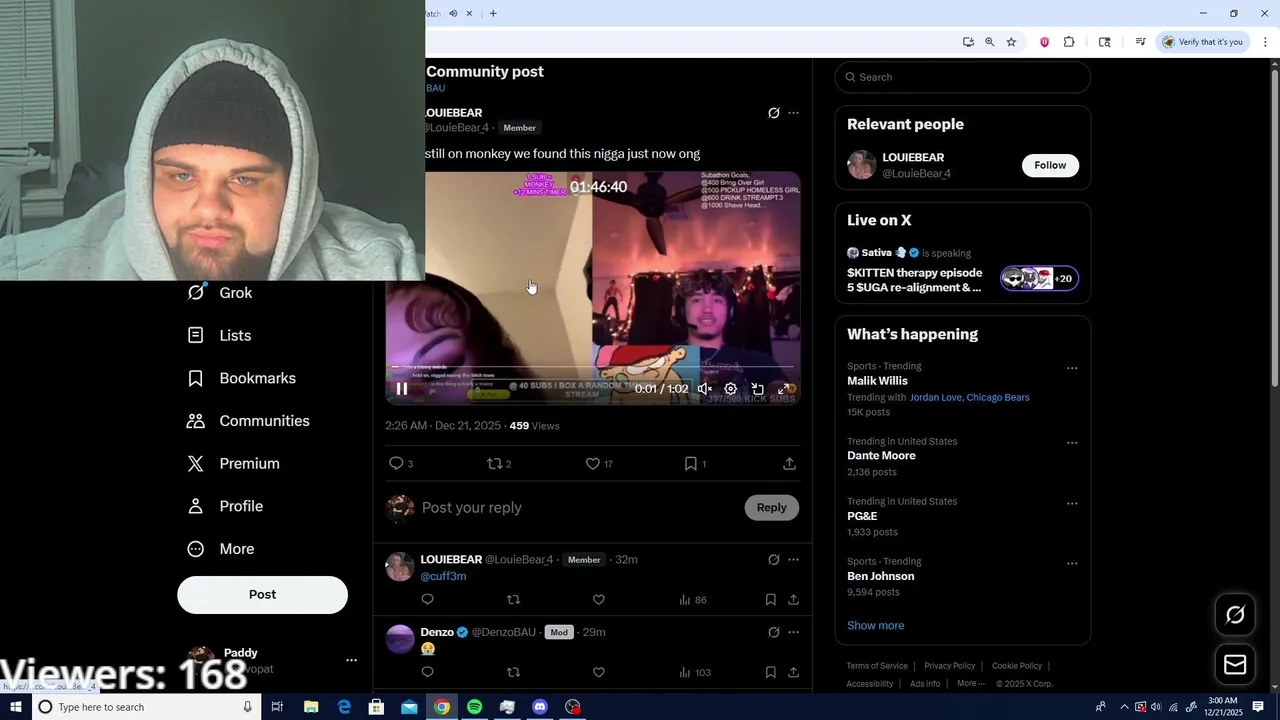Click the Reply button
Viewport: 1280px width, 720px height.
coord(771,508)
